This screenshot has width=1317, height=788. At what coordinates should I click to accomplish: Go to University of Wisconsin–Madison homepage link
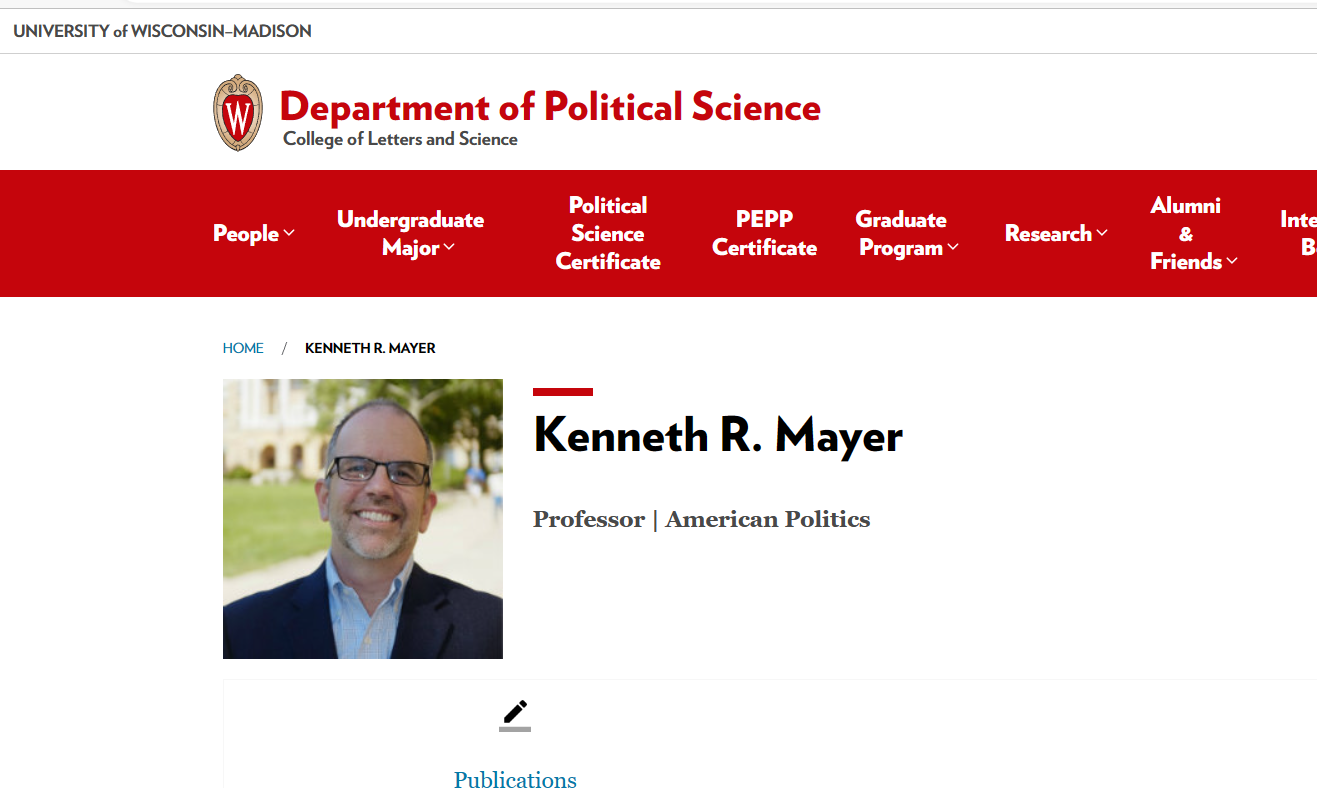(x=162, y=31)
